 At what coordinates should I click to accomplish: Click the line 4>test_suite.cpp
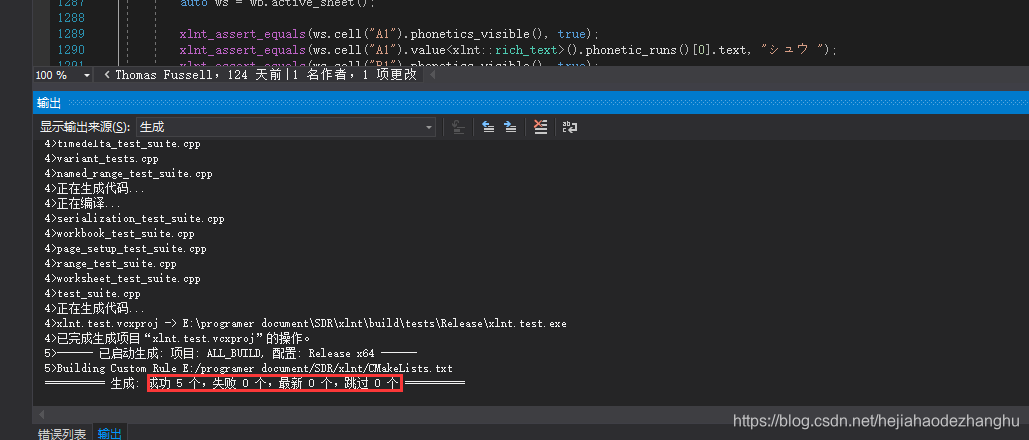(92, 294)
